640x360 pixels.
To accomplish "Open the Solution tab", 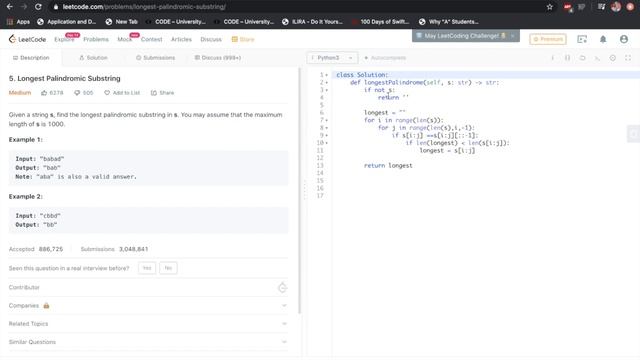I will pos(93,58).
